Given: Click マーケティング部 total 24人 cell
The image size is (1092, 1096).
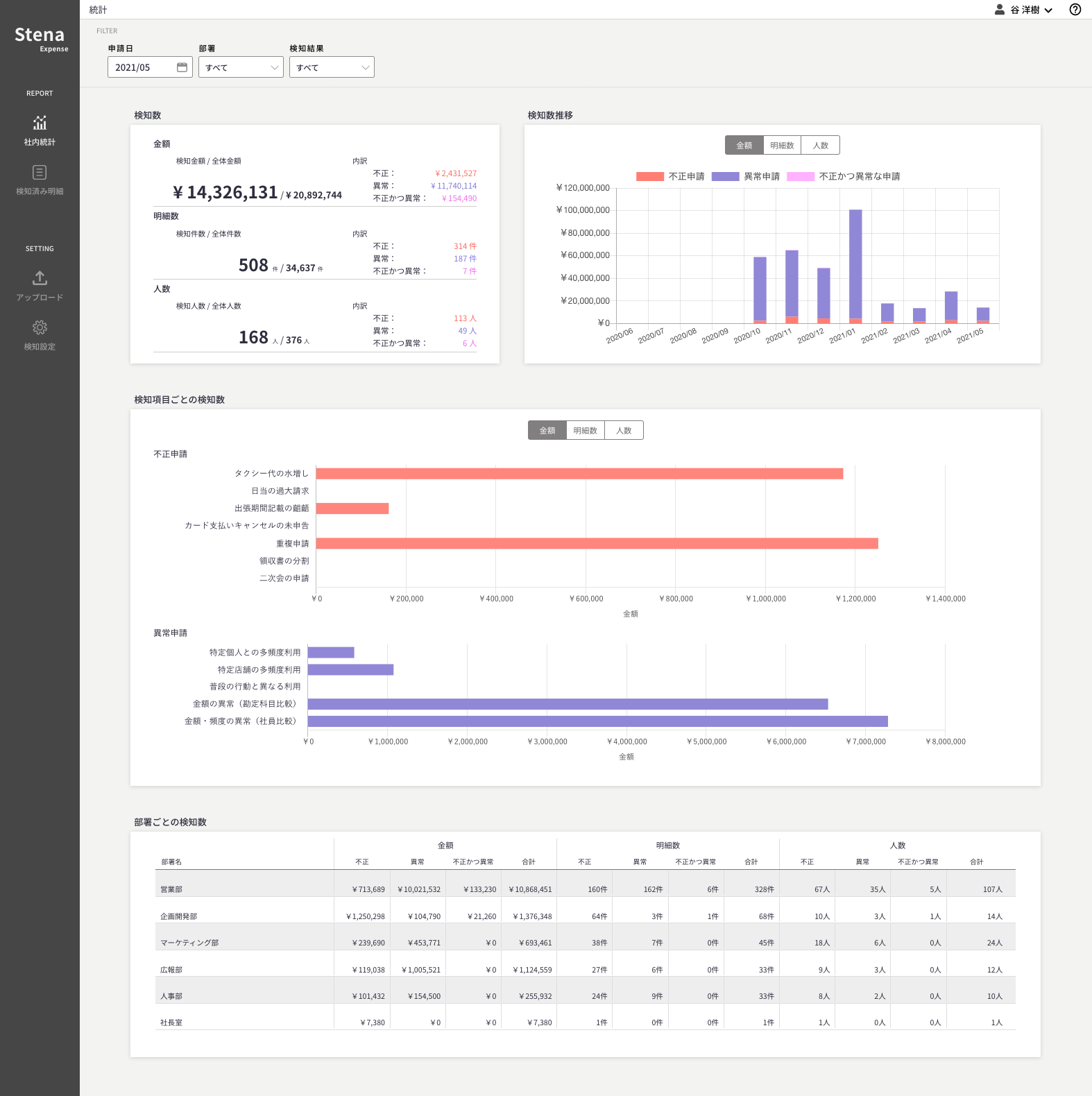Looking at the screenshot, I should click(995, 943).
